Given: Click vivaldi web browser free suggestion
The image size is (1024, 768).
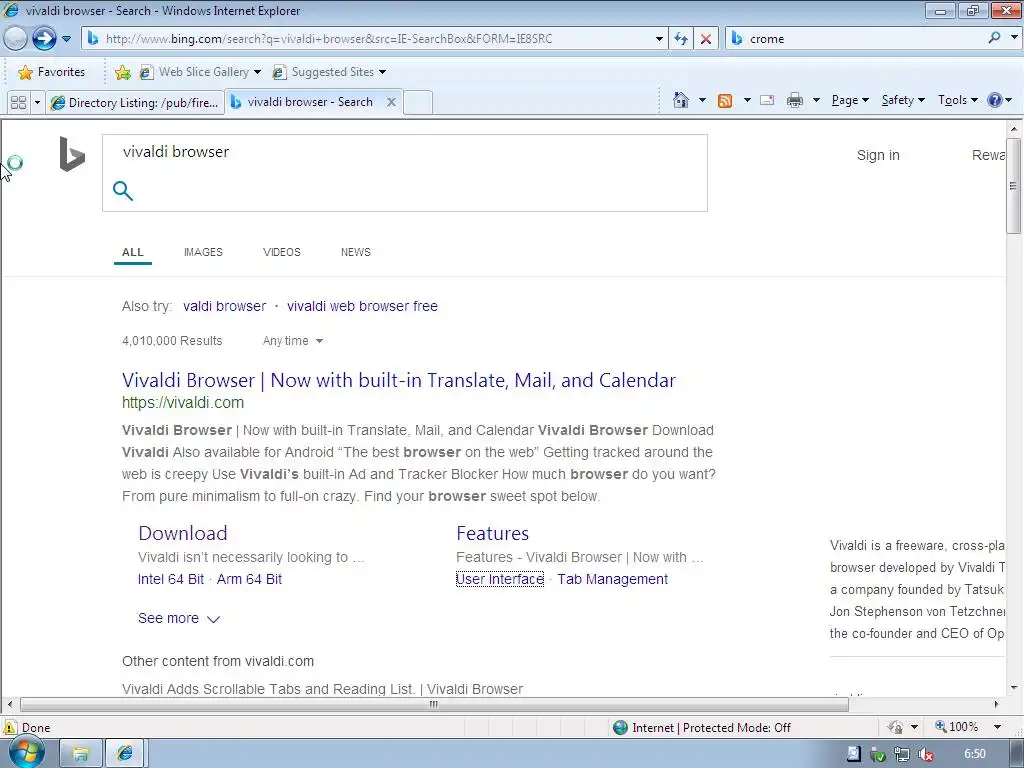Looking at the screenshot, I should coord(362,306).
